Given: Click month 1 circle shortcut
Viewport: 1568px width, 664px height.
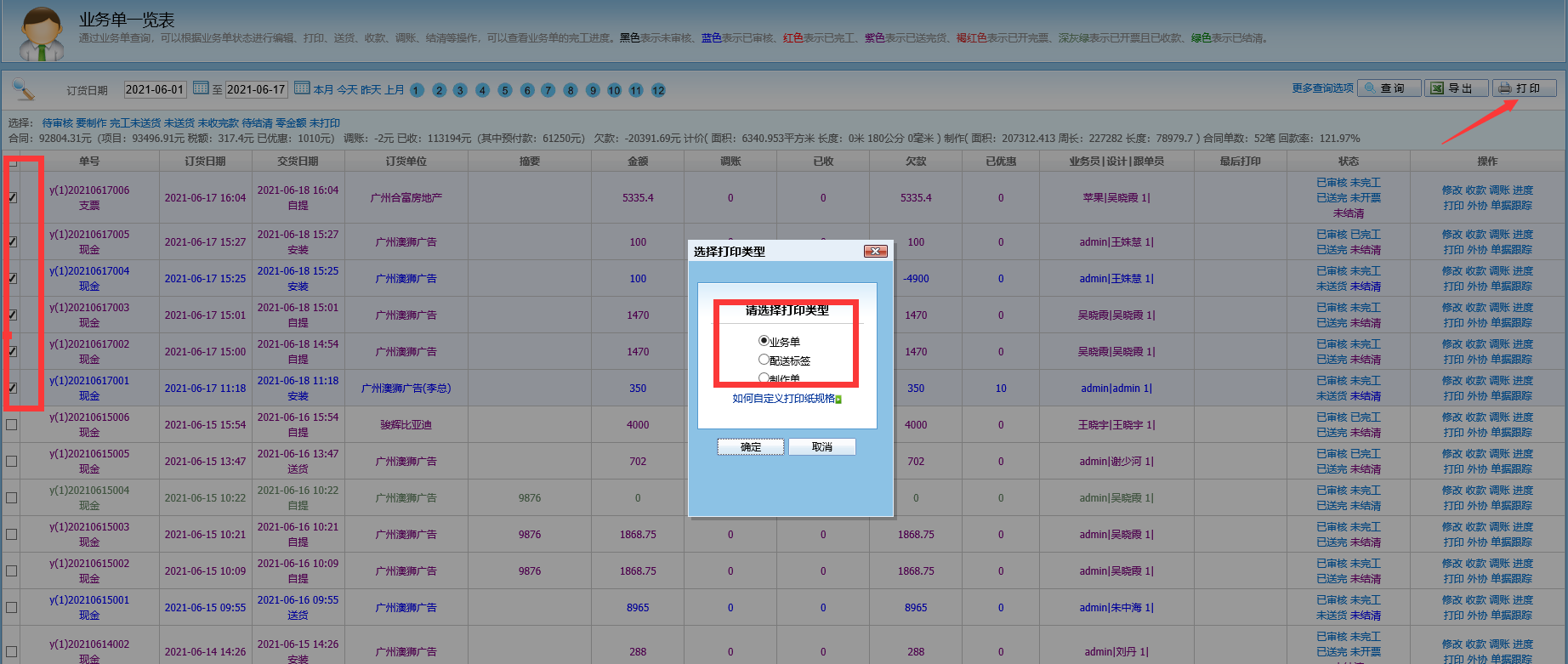Looking at the screenshot, I should 417,90.
